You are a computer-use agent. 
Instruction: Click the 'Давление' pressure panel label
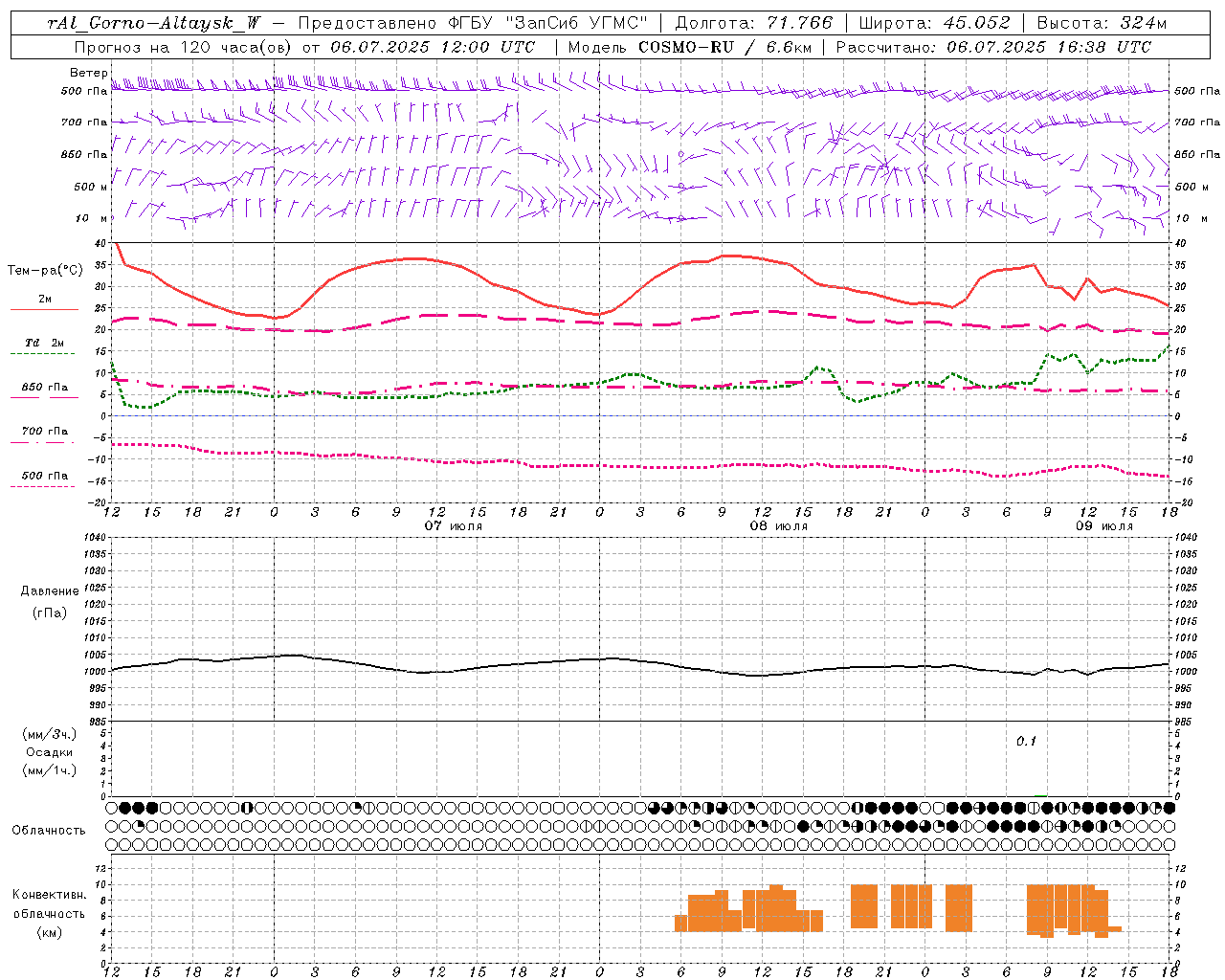pyautogui.click(x=50, y=591)
